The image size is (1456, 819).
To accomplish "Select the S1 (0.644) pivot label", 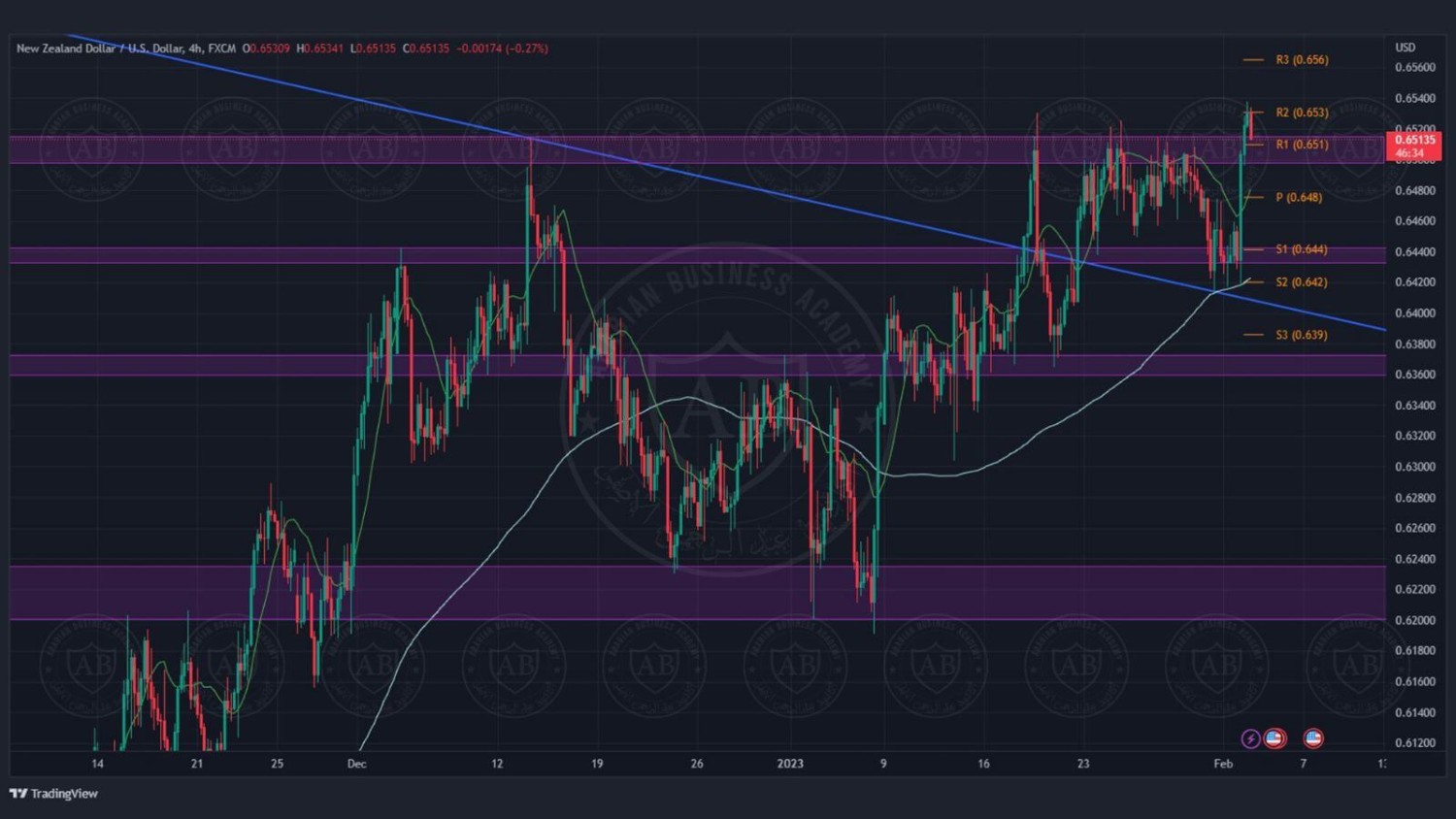I will [1302, 249].
